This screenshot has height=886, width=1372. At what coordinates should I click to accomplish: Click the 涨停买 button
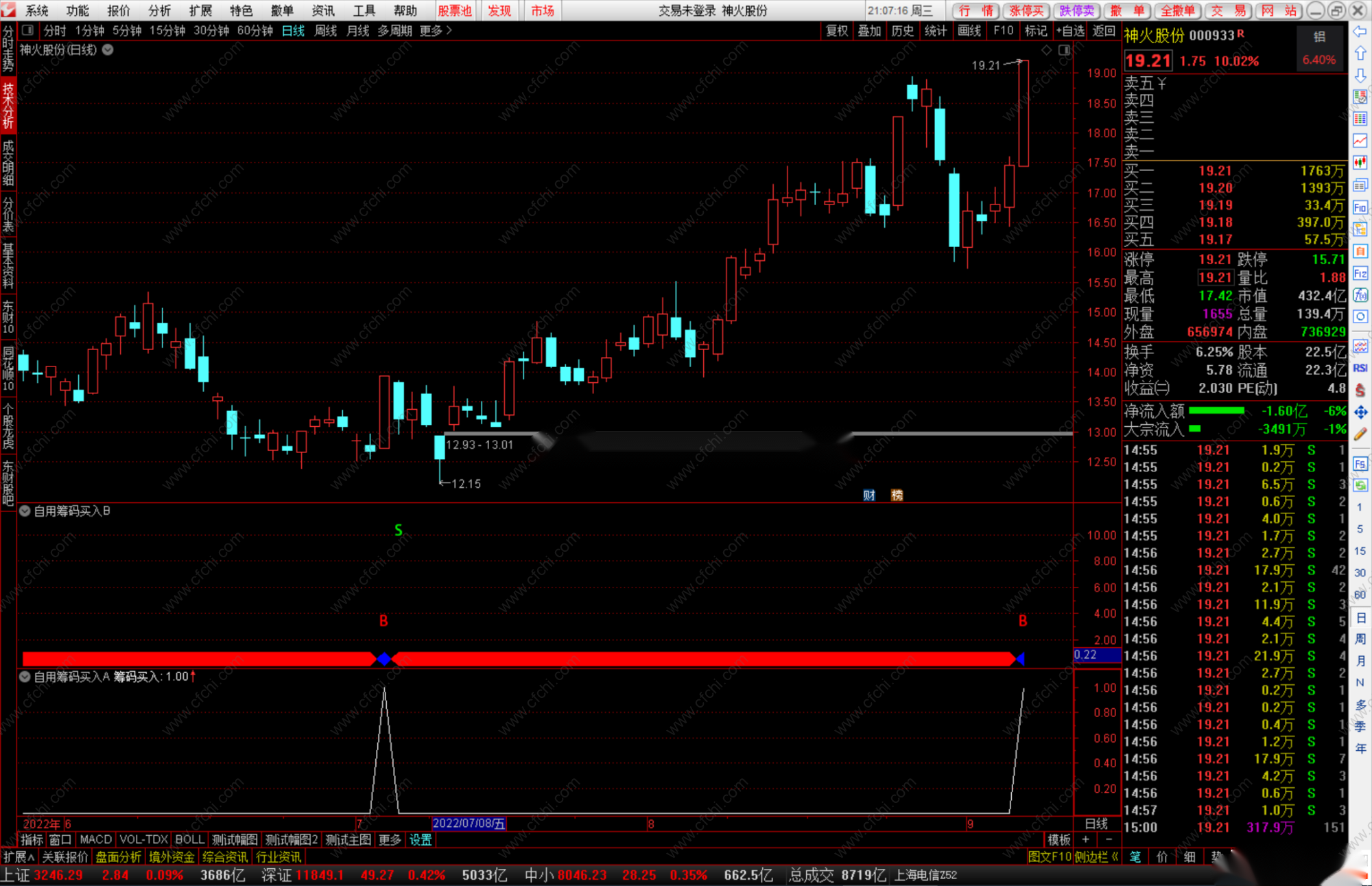[1026, 10]
